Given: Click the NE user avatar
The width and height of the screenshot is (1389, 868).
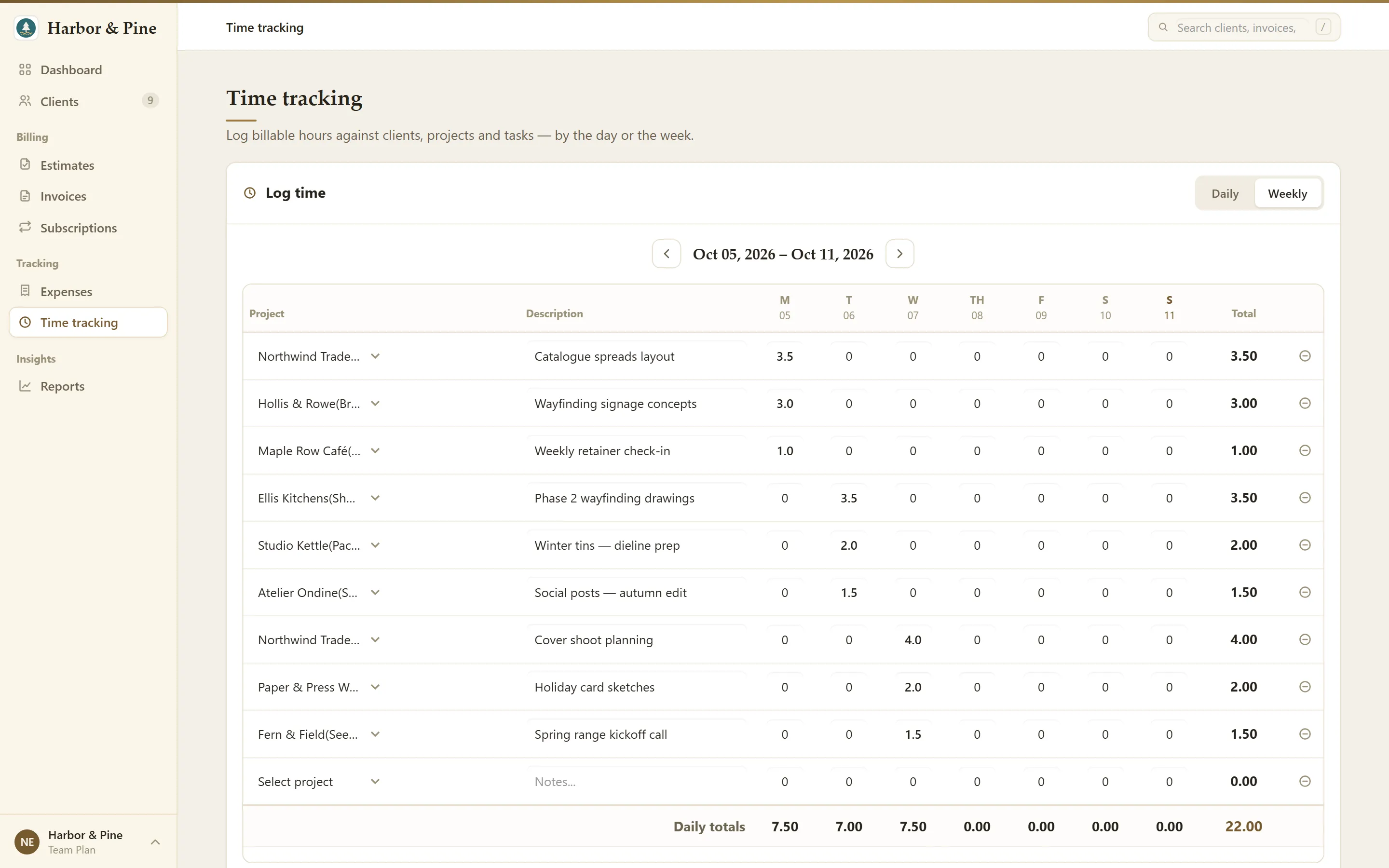Looking at the screenshot, I should click(27, 841).
